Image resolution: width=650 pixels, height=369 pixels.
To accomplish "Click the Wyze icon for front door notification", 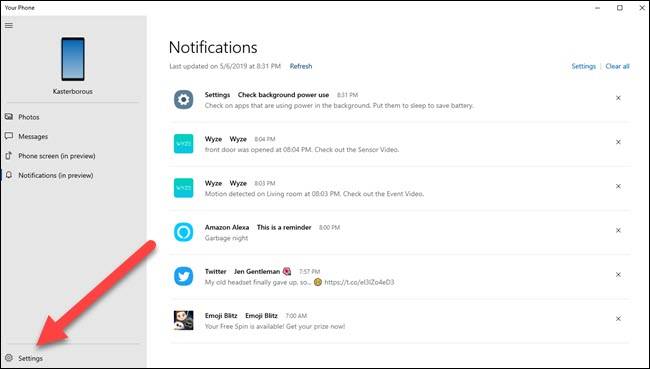I will tap(184, 144).
